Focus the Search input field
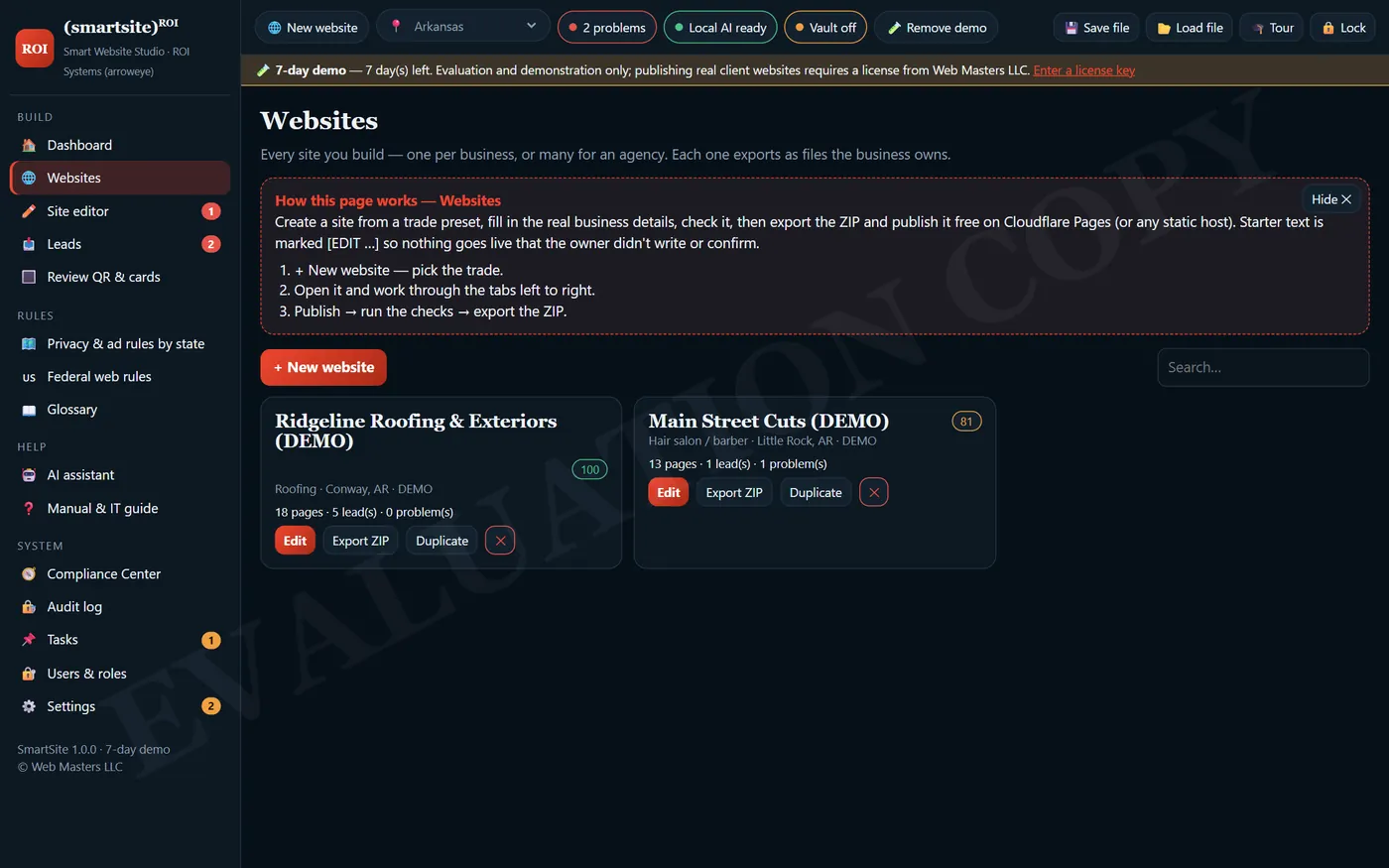The height and width of the screenshot is (868, 1389). tap(1263, 367)
